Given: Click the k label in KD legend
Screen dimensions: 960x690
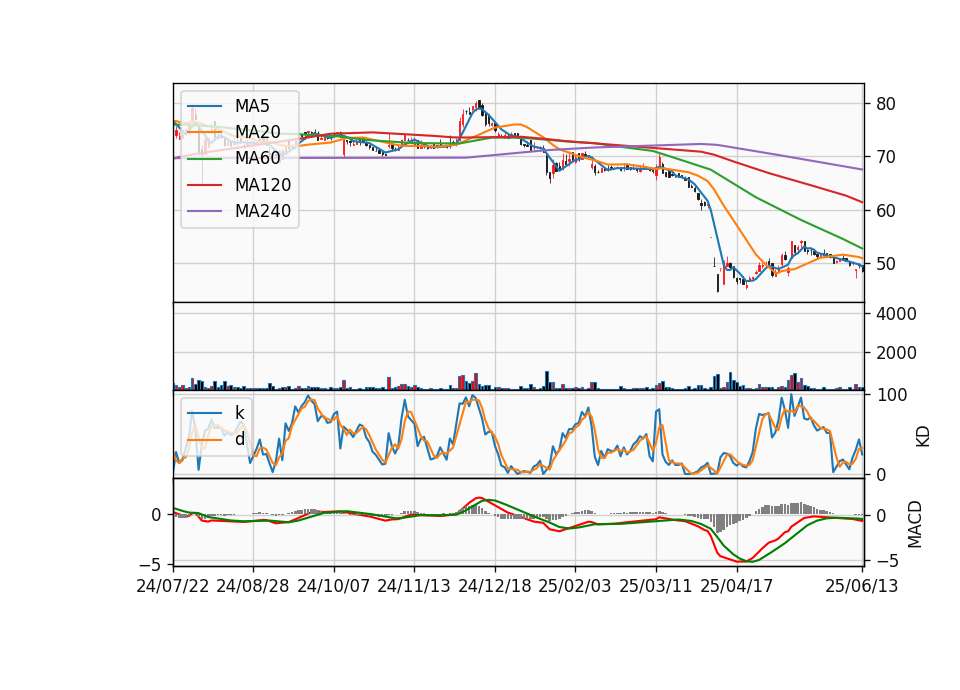Looking at the screenshot, I should click(x=239, y=413).
